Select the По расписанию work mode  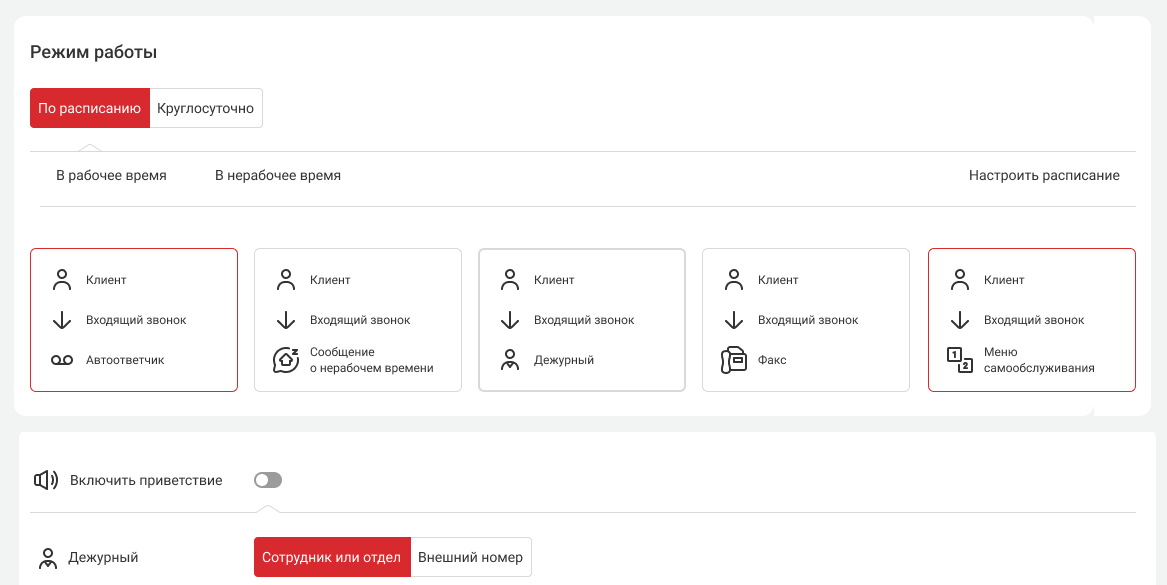tap(89, 108)
